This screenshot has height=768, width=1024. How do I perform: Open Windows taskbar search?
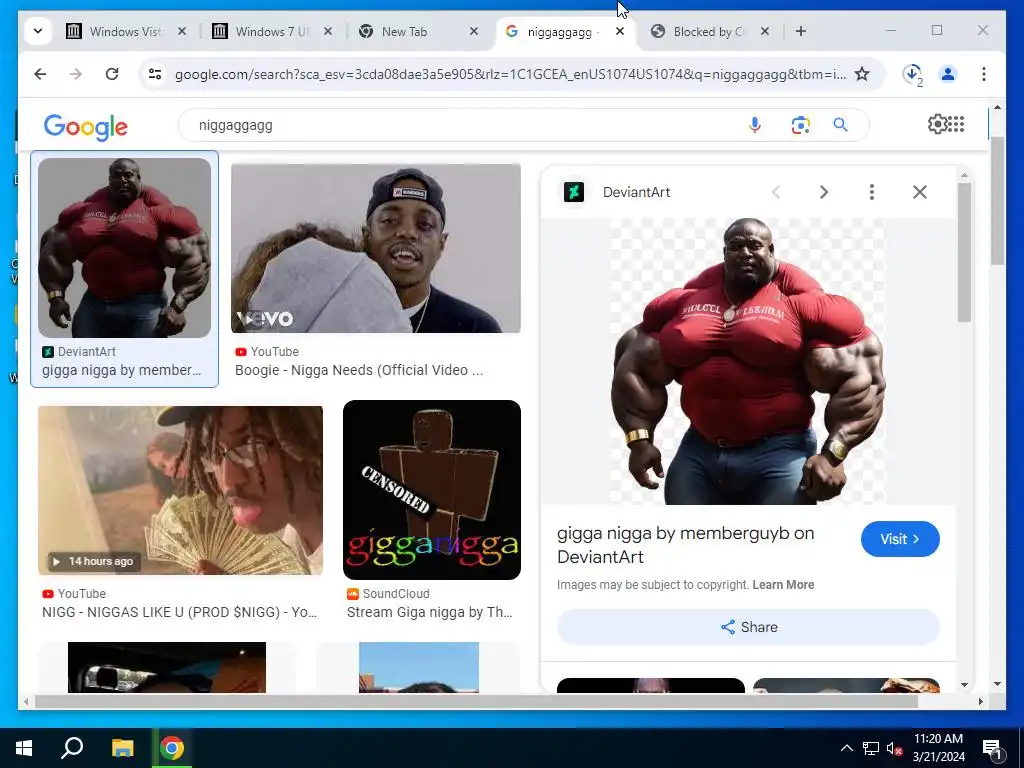[x=72, y=748]
